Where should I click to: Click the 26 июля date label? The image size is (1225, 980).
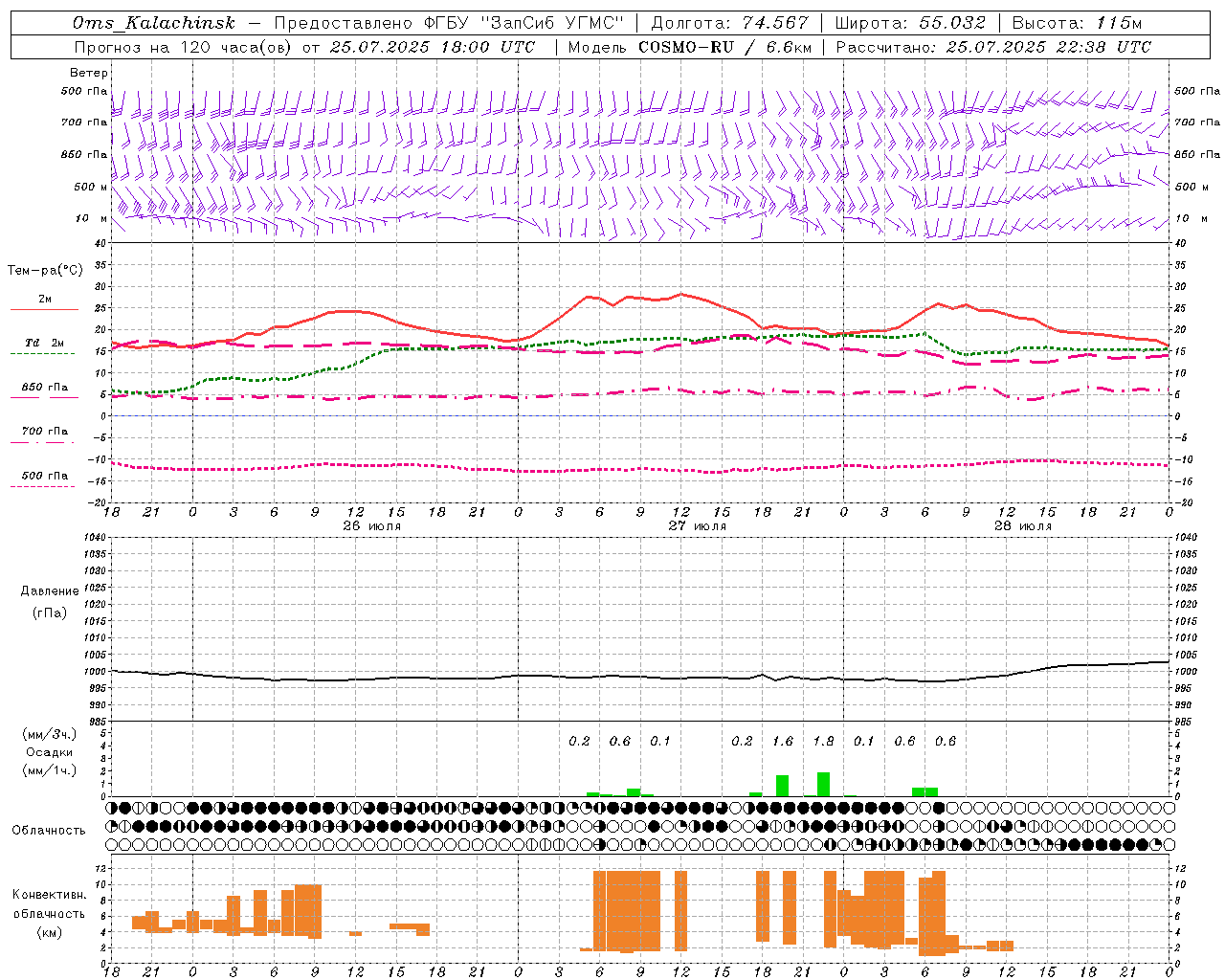click(372, 525)
